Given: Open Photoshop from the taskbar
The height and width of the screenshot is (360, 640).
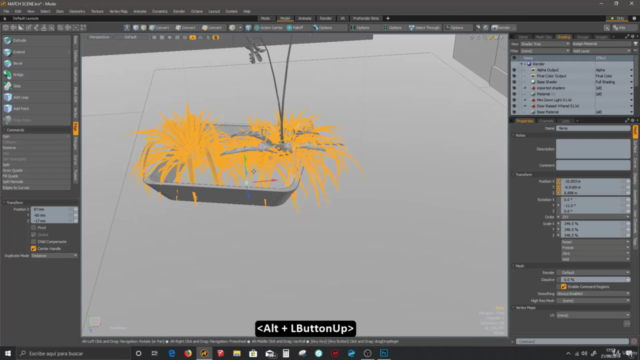Looking at the screenshot, I should point(384,353).
